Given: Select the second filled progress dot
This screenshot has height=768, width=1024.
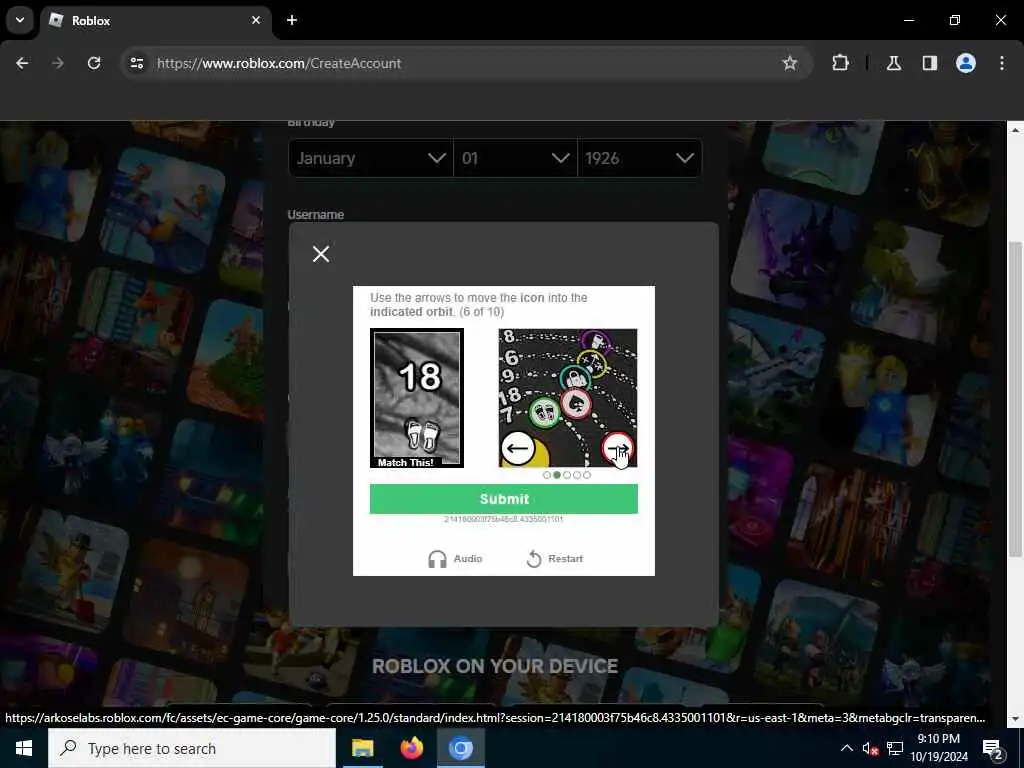Looking at the screenshot, I should [x=556, y=475].
